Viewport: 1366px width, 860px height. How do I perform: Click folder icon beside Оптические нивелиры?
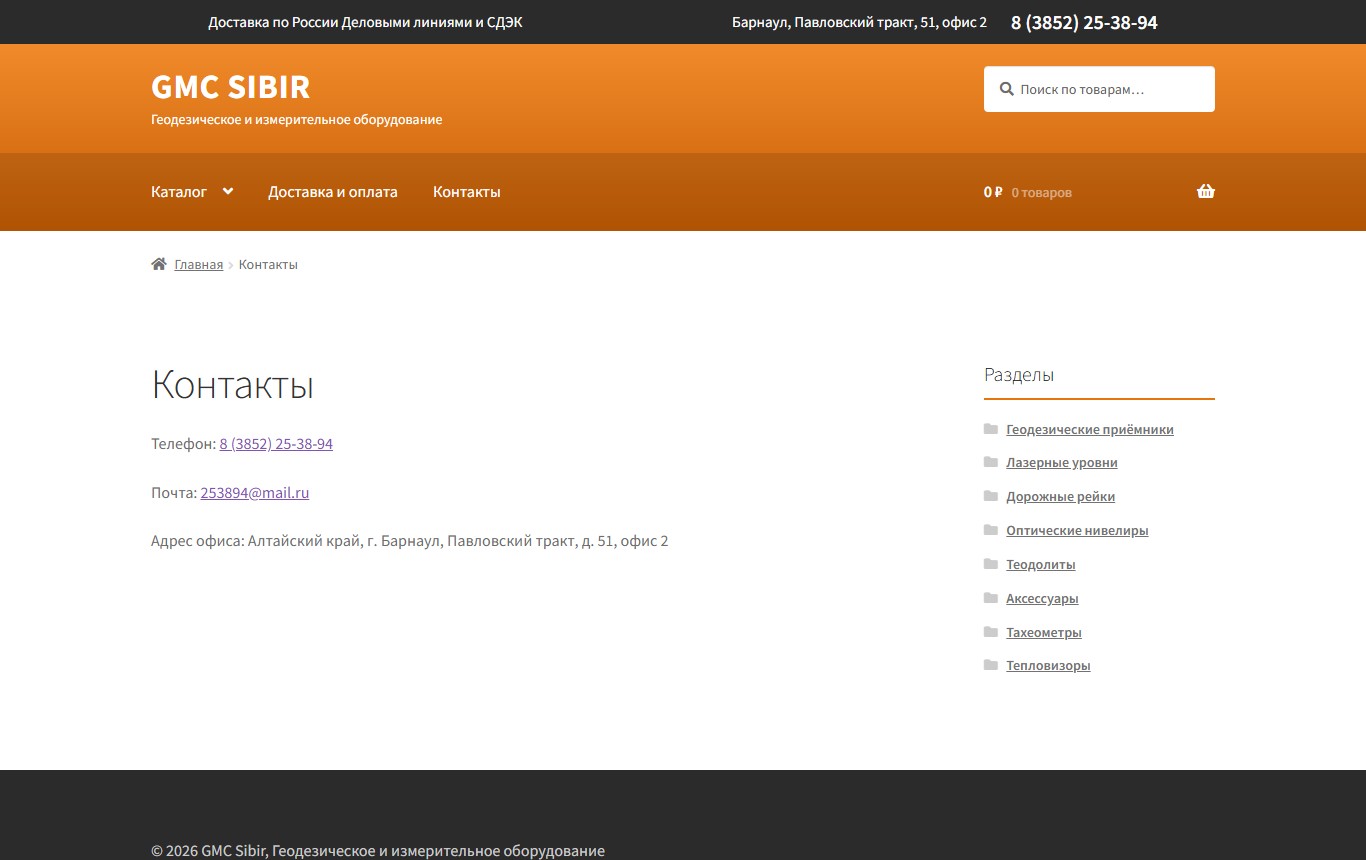coord(991,530)
